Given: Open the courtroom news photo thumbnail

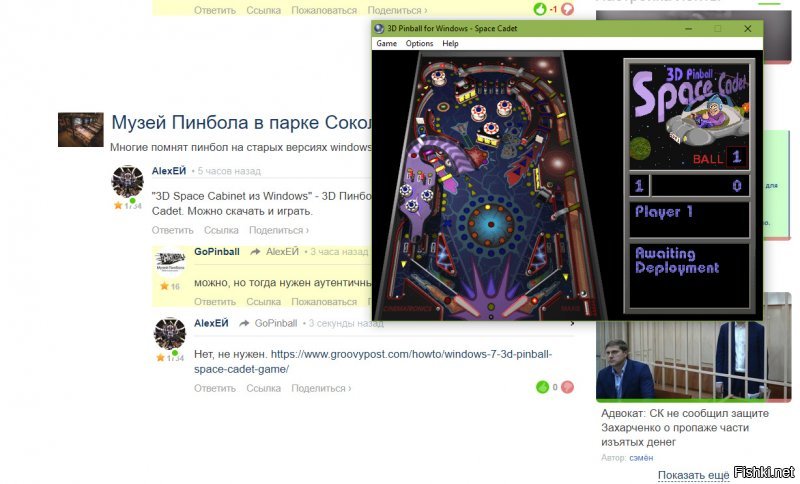Looking at the screenshot, I should (x=693, y=347).
